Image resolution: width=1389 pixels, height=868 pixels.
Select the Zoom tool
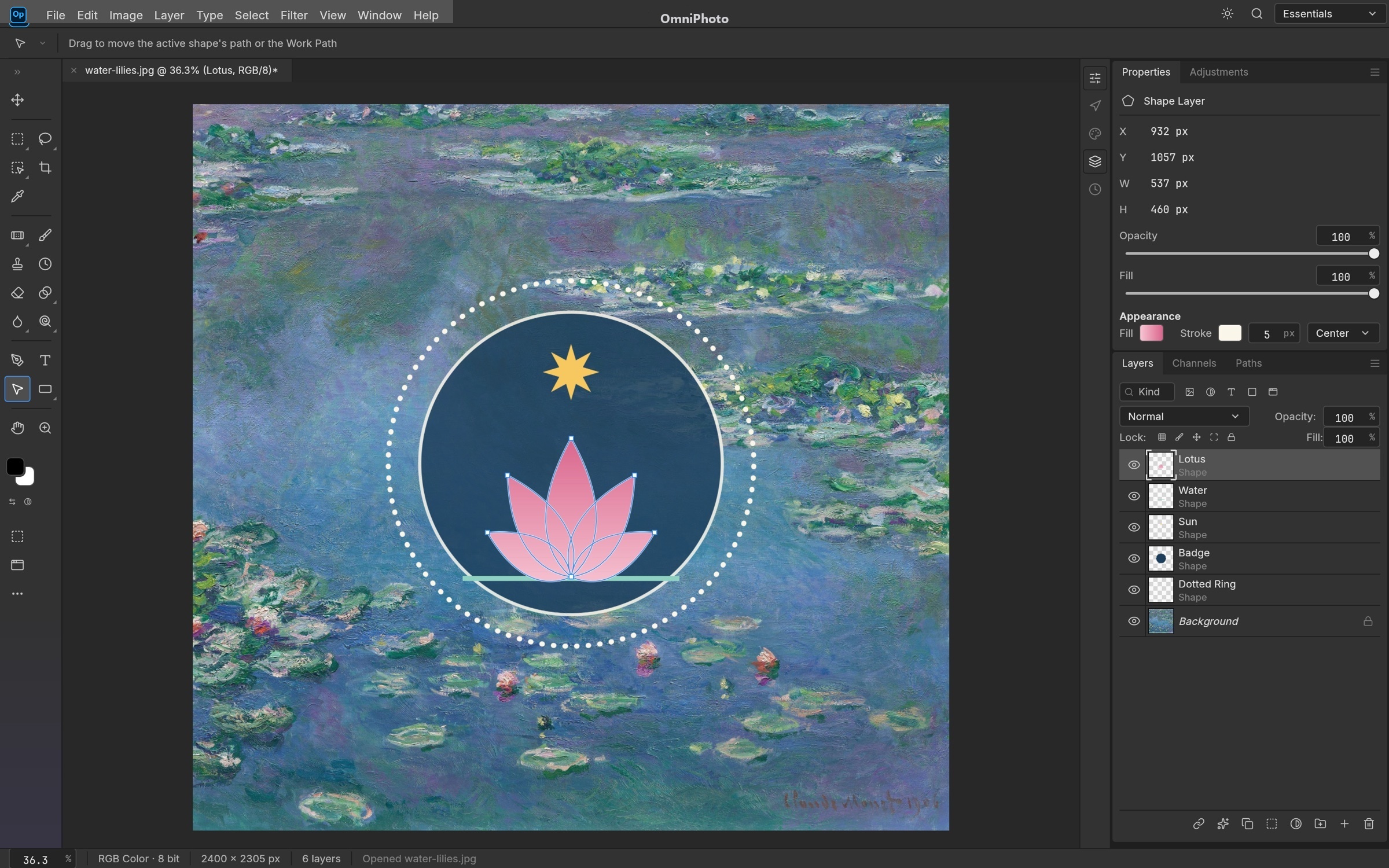tap(45, 428)
